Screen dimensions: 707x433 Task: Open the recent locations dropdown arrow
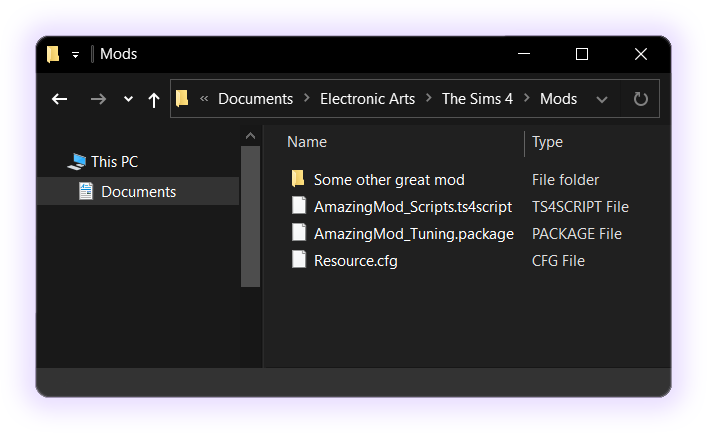tap(129, 99)
